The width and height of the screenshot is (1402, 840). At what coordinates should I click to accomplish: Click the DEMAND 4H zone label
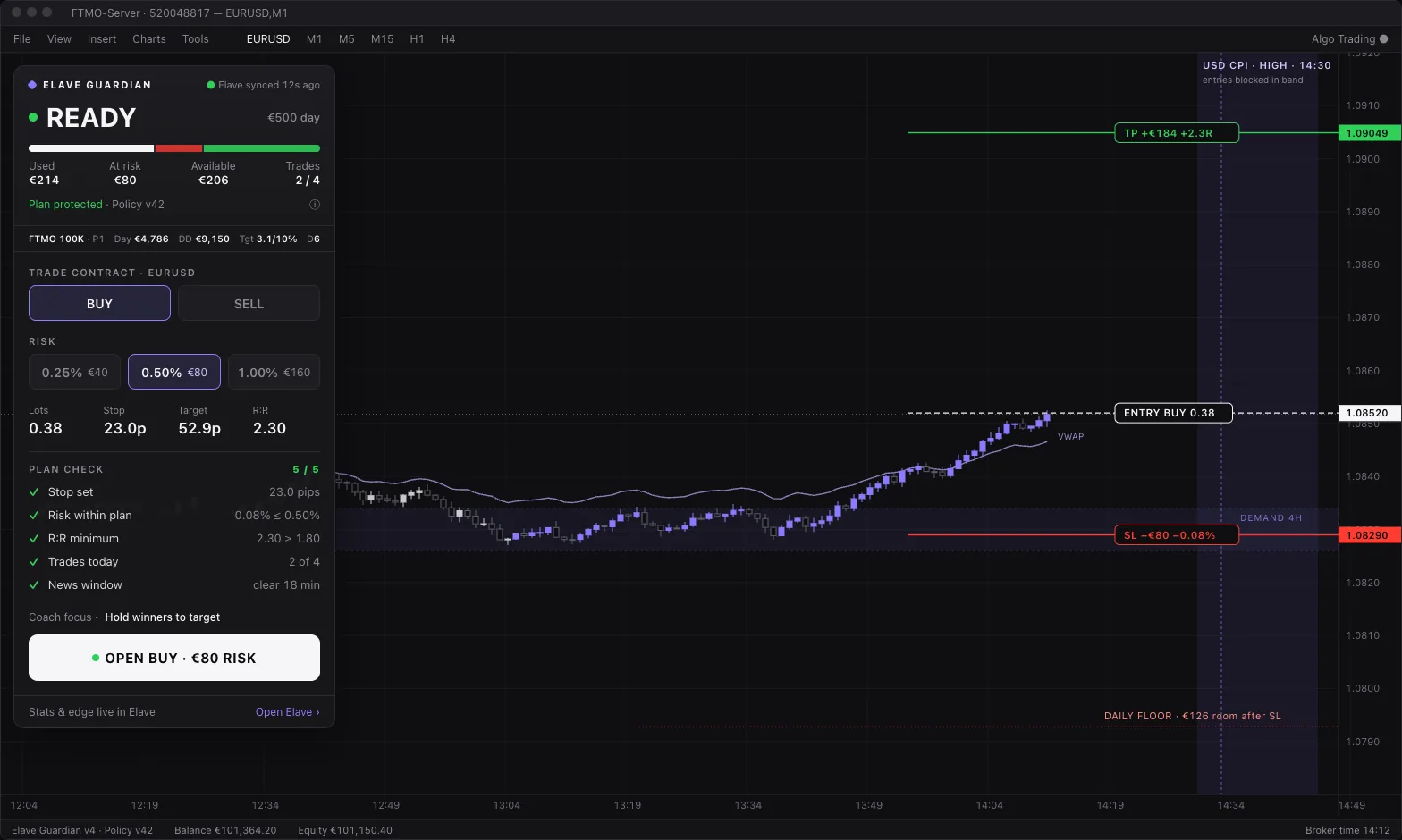1271,518
